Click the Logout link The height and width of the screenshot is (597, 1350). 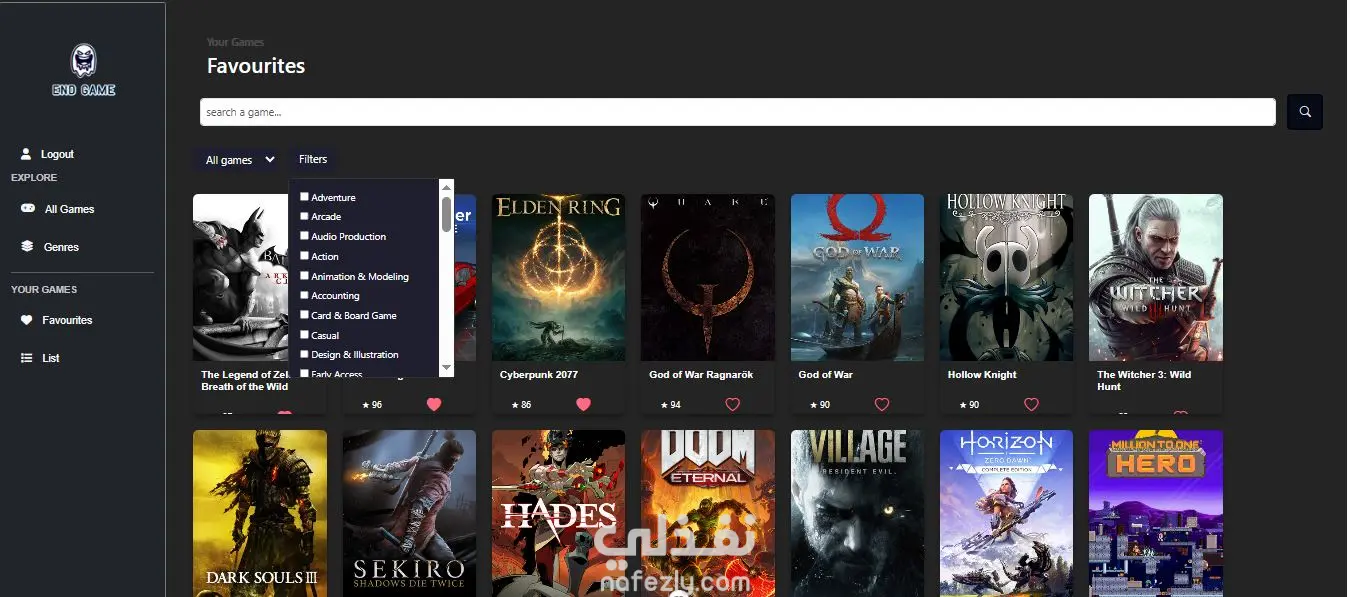point(57,154)
